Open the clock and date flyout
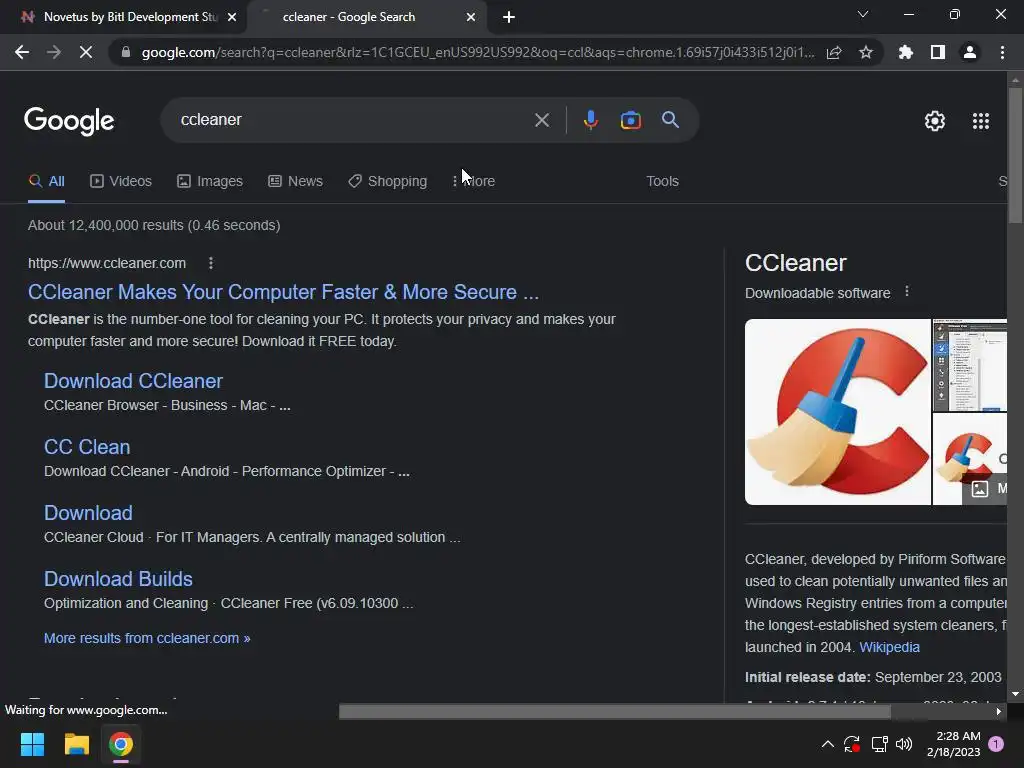Screen dimensions: 1024x768 click(x=953, y=744)
